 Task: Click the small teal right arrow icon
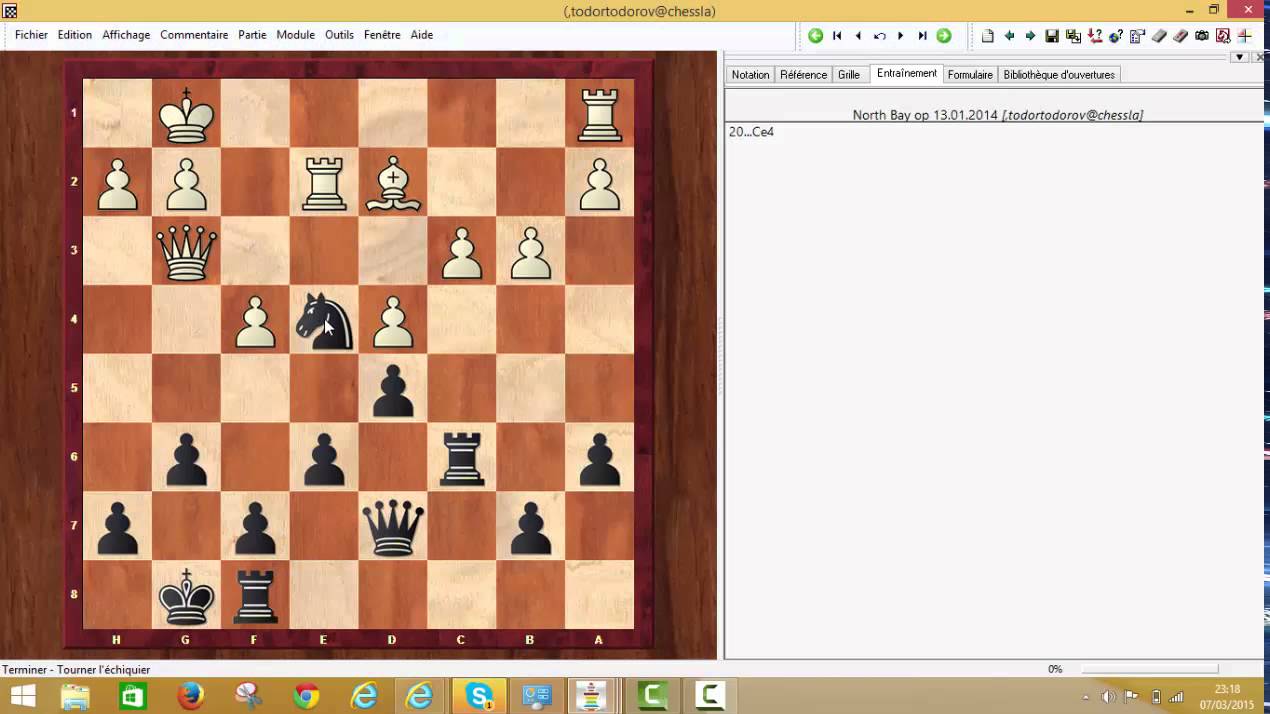pos(1030,36)
